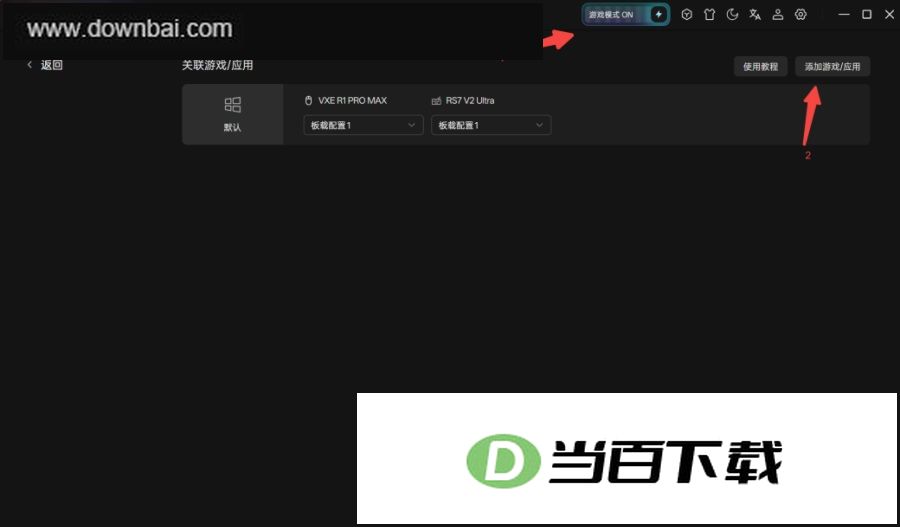This screenshot has height=527, width=900.
Task: Close the application window
Action: [889, 15]
